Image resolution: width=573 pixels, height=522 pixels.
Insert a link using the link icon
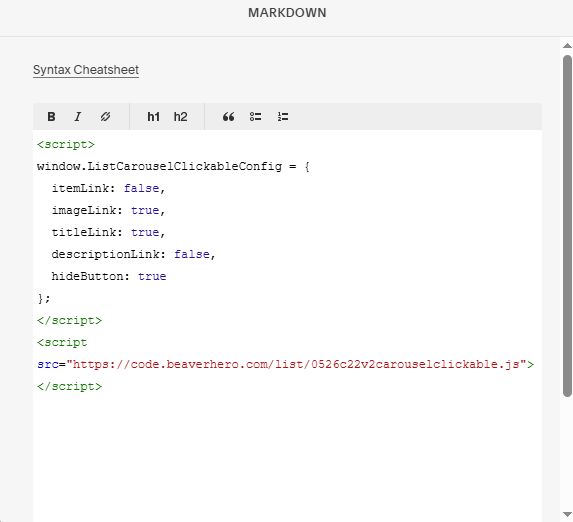[105, 117]
